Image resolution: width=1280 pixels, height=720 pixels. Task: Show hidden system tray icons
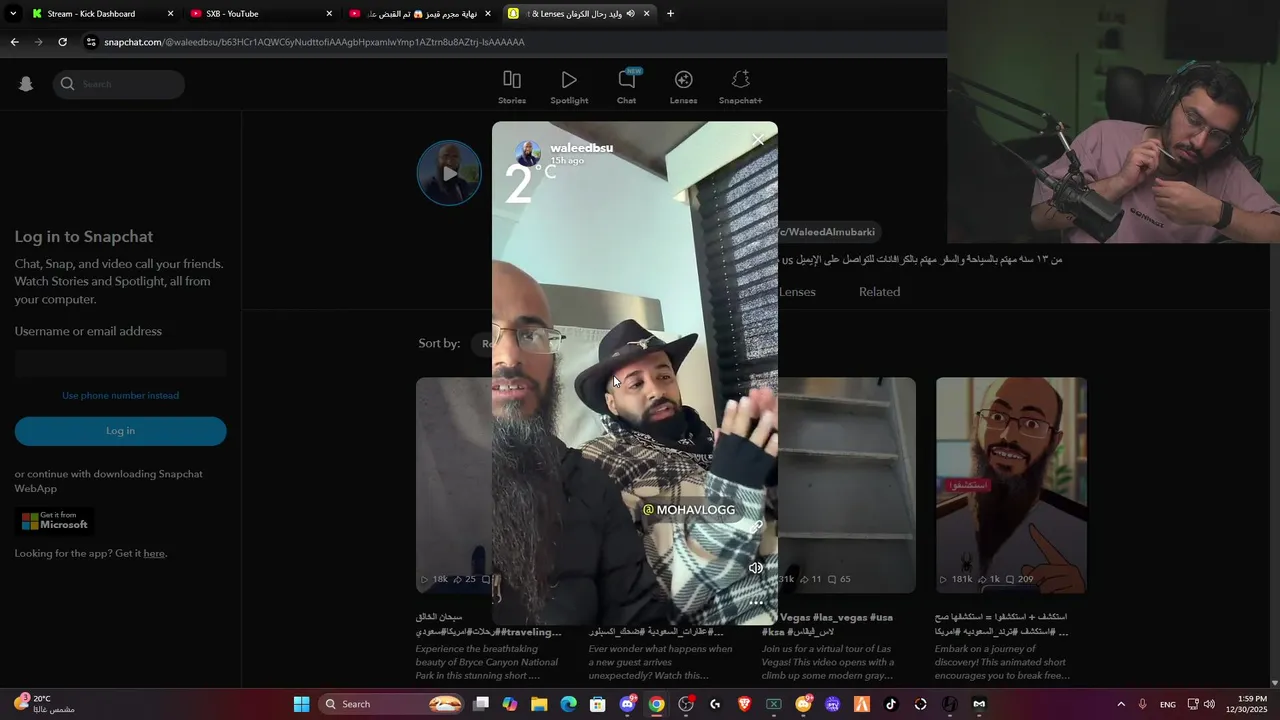[1120, 704]
